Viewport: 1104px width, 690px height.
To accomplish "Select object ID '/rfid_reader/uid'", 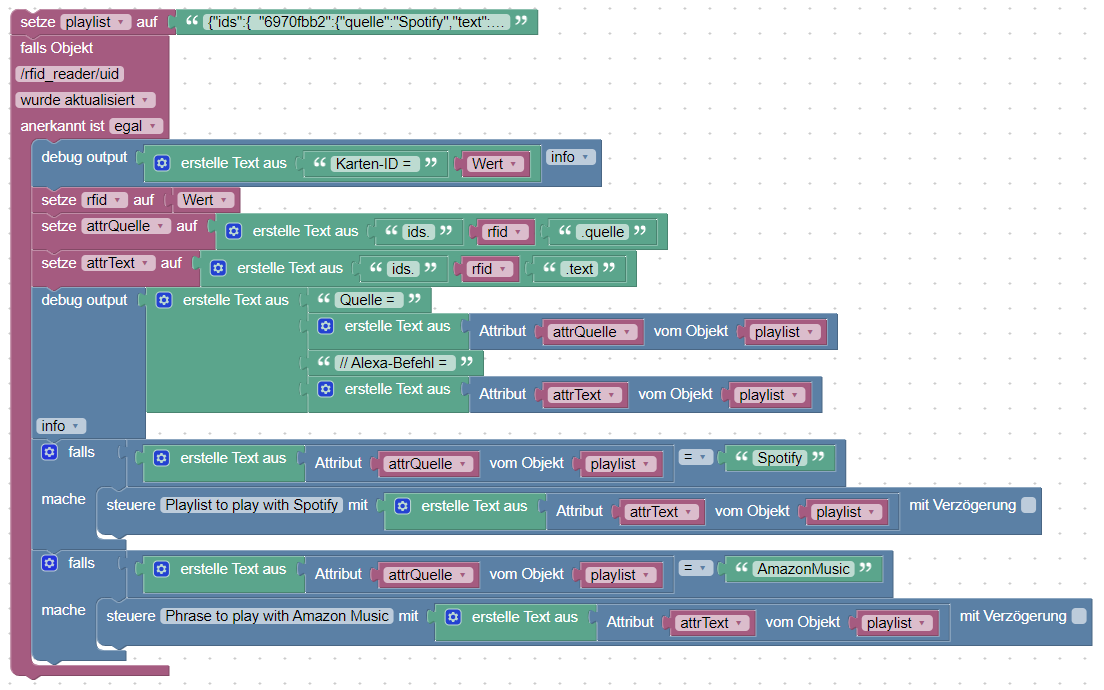I will click(x=70, y=74).
